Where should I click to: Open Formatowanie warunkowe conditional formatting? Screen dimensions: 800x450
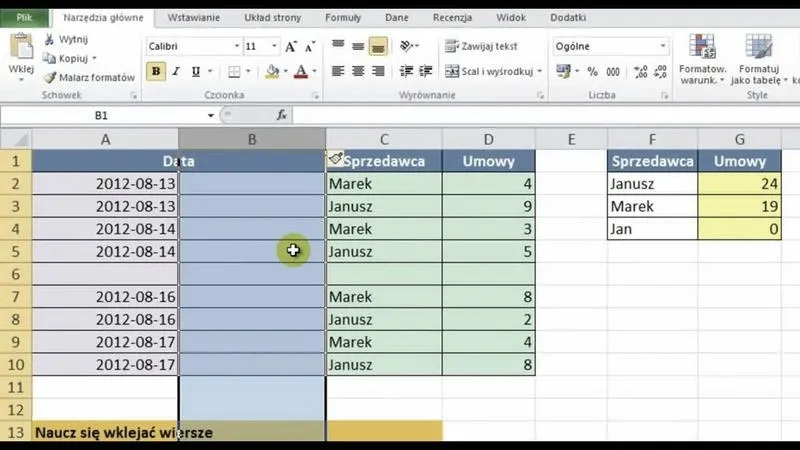[702, 58]
